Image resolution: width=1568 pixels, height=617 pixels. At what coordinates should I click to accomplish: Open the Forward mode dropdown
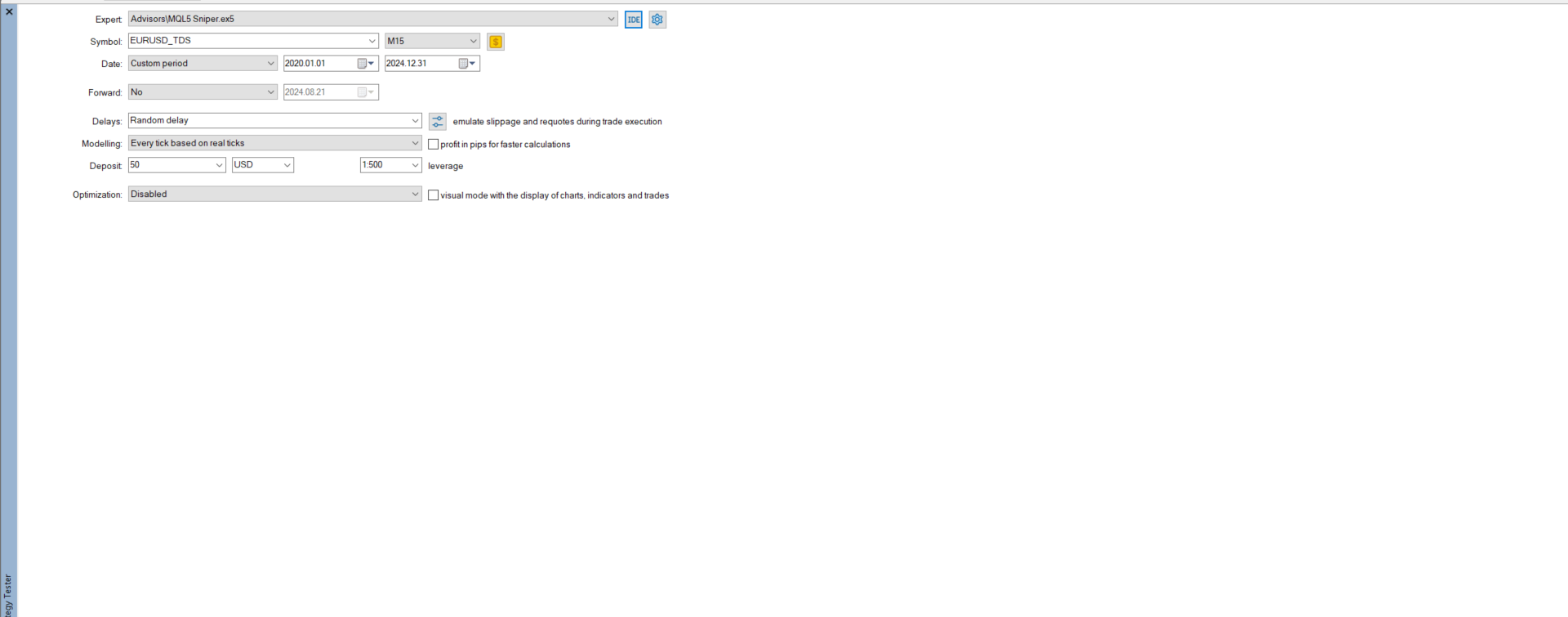coord(271,92)
